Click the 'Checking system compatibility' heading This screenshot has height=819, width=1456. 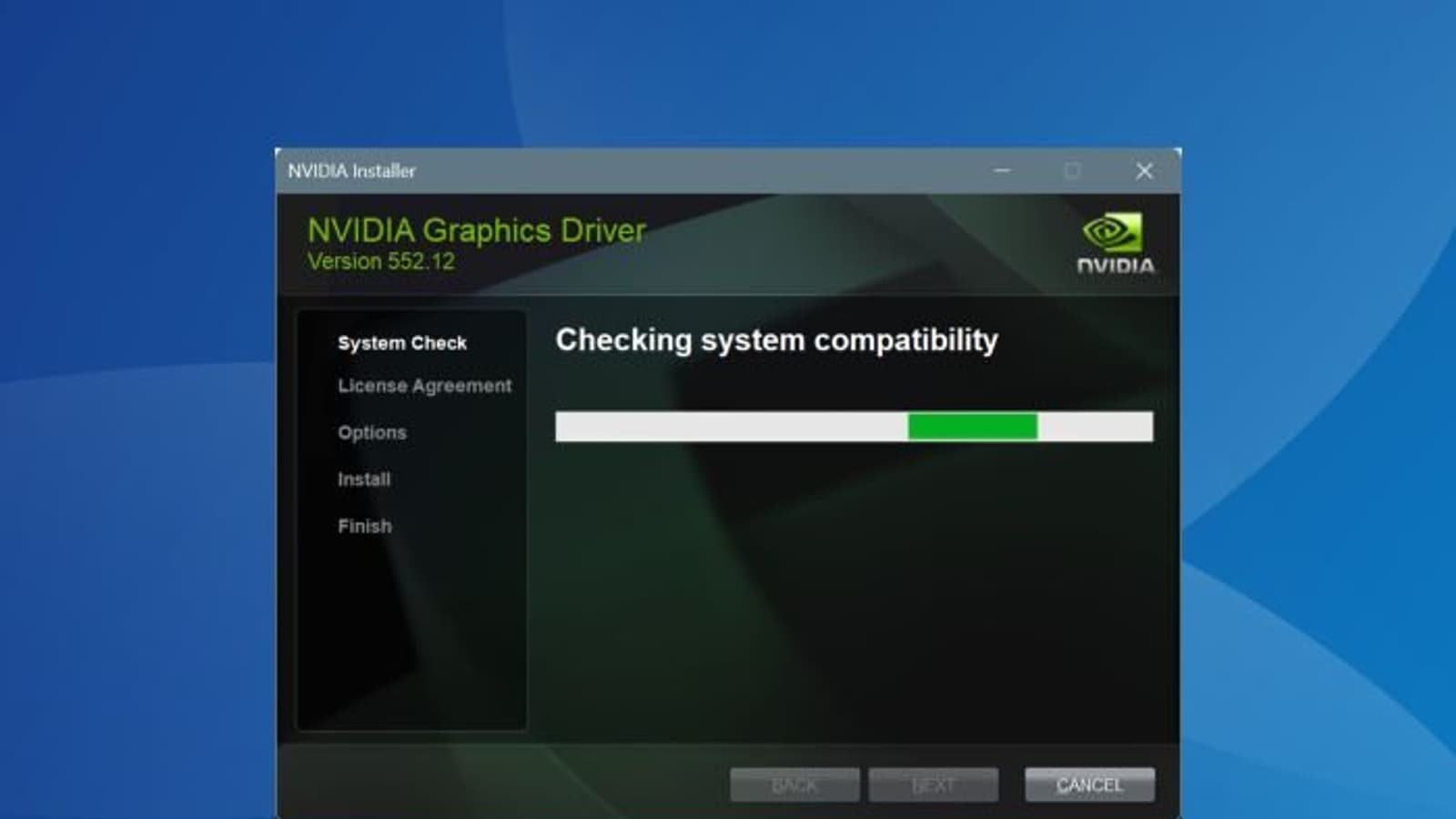pos(777,340)
